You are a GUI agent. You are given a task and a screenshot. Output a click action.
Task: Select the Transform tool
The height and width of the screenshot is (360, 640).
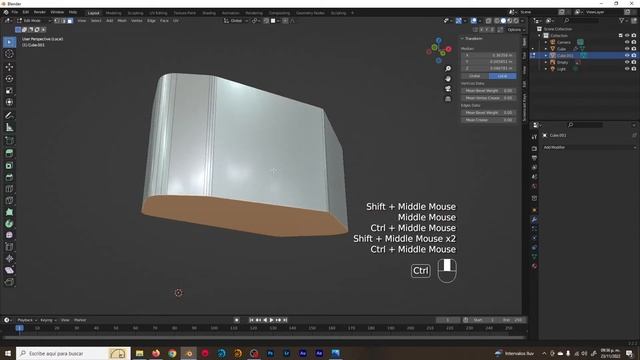click(9, 102)
